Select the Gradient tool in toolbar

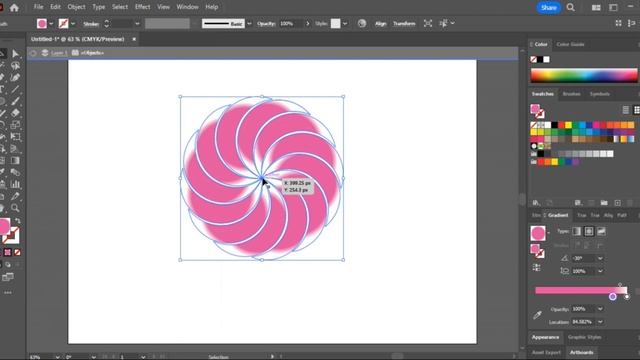click(16, 160)
